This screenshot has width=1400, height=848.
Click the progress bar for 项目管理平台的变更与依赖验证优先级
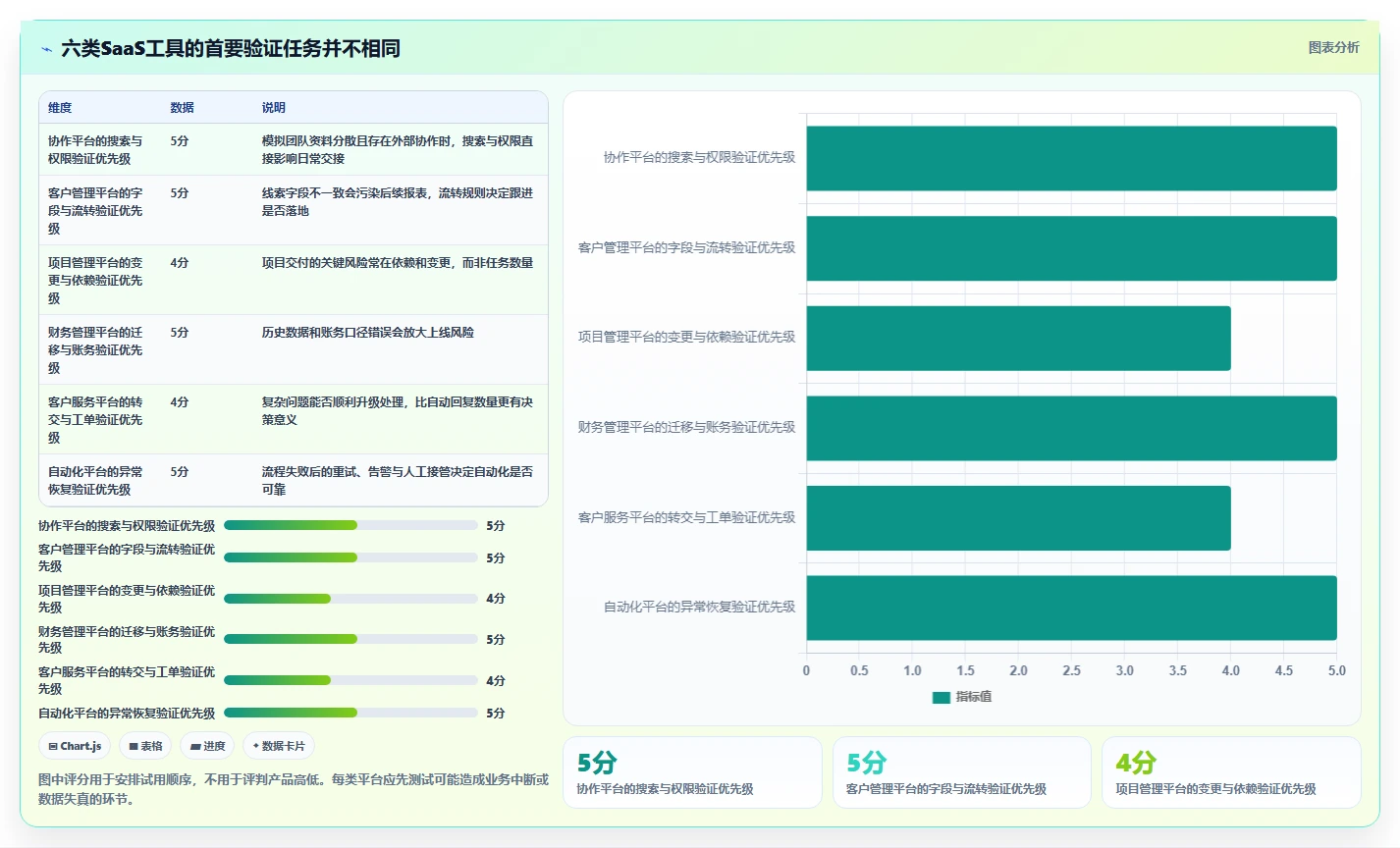point(350,599)
